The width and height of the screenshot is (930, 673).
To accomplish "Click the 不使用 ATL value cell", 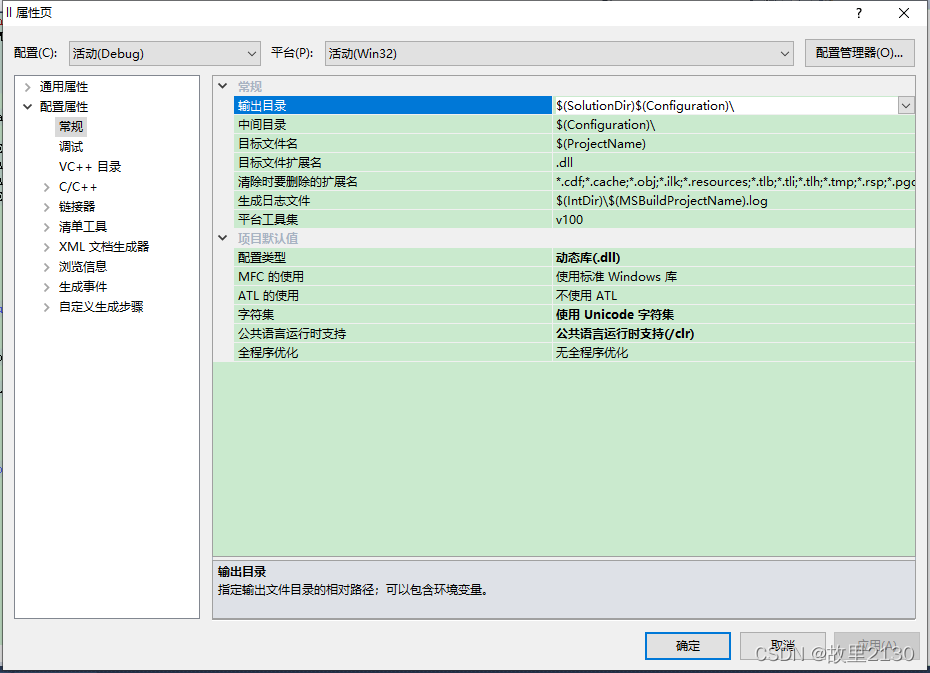I will (x=734, y=295).
